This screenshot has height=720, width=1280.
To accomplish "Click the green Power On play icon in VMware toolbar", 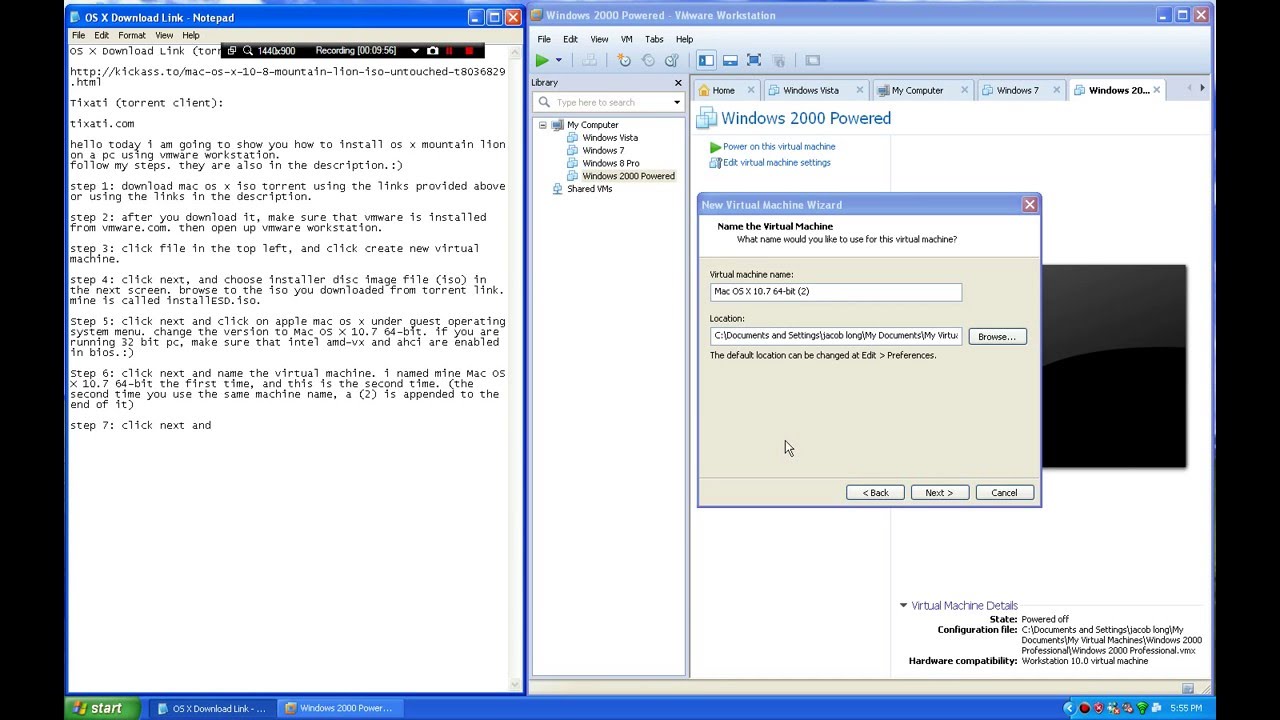I will pos(541,61).
